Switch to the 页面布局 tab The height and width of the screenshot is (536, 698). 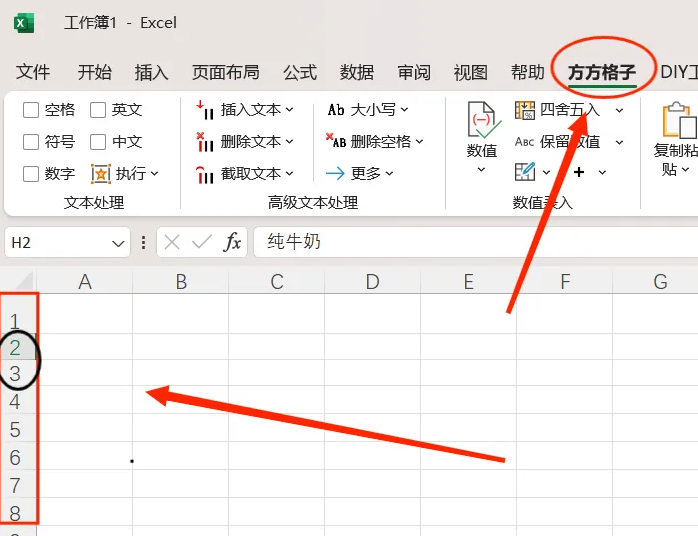tap(226, 72)
